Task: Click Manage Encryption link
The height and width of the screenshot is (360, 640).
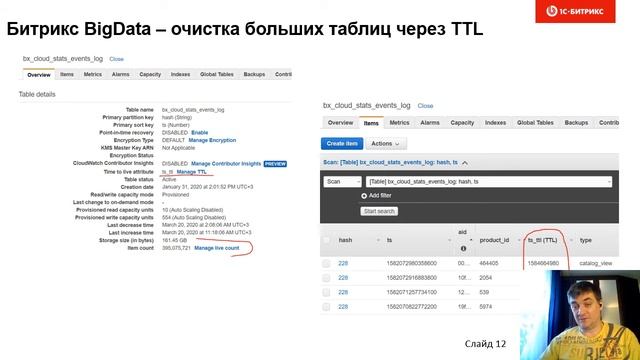Action: click(x=212, y=140)
